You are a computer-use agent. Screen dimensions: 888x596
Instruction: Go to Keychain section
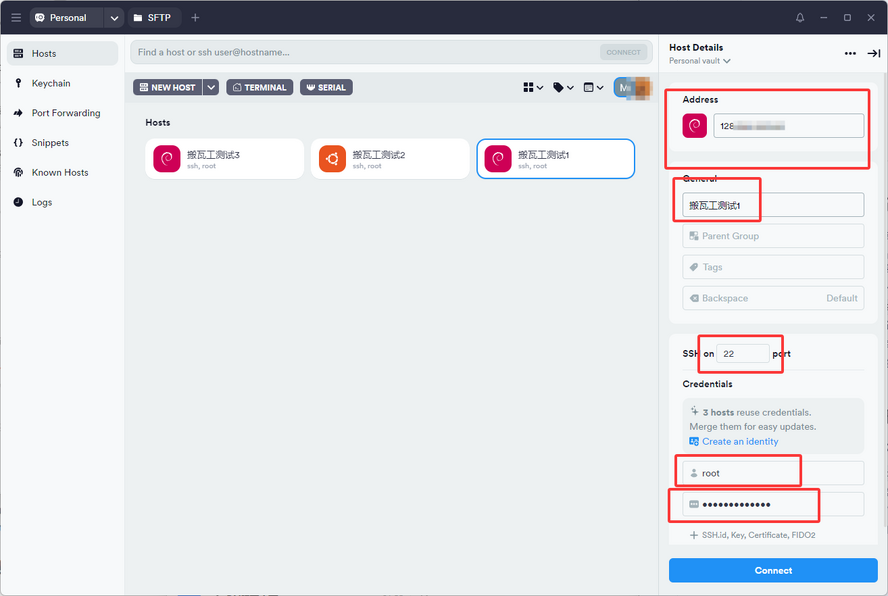50,83
